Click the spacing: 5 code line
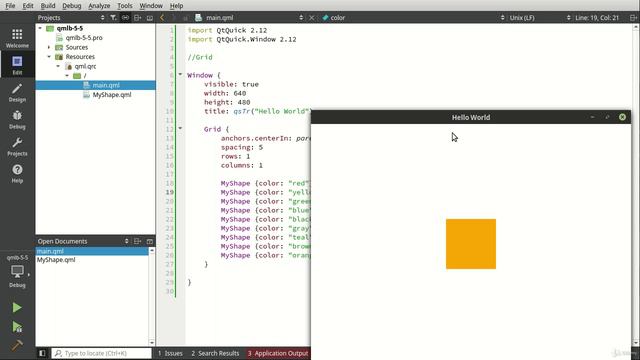This screenshot has height=360, width=640. 242,147
